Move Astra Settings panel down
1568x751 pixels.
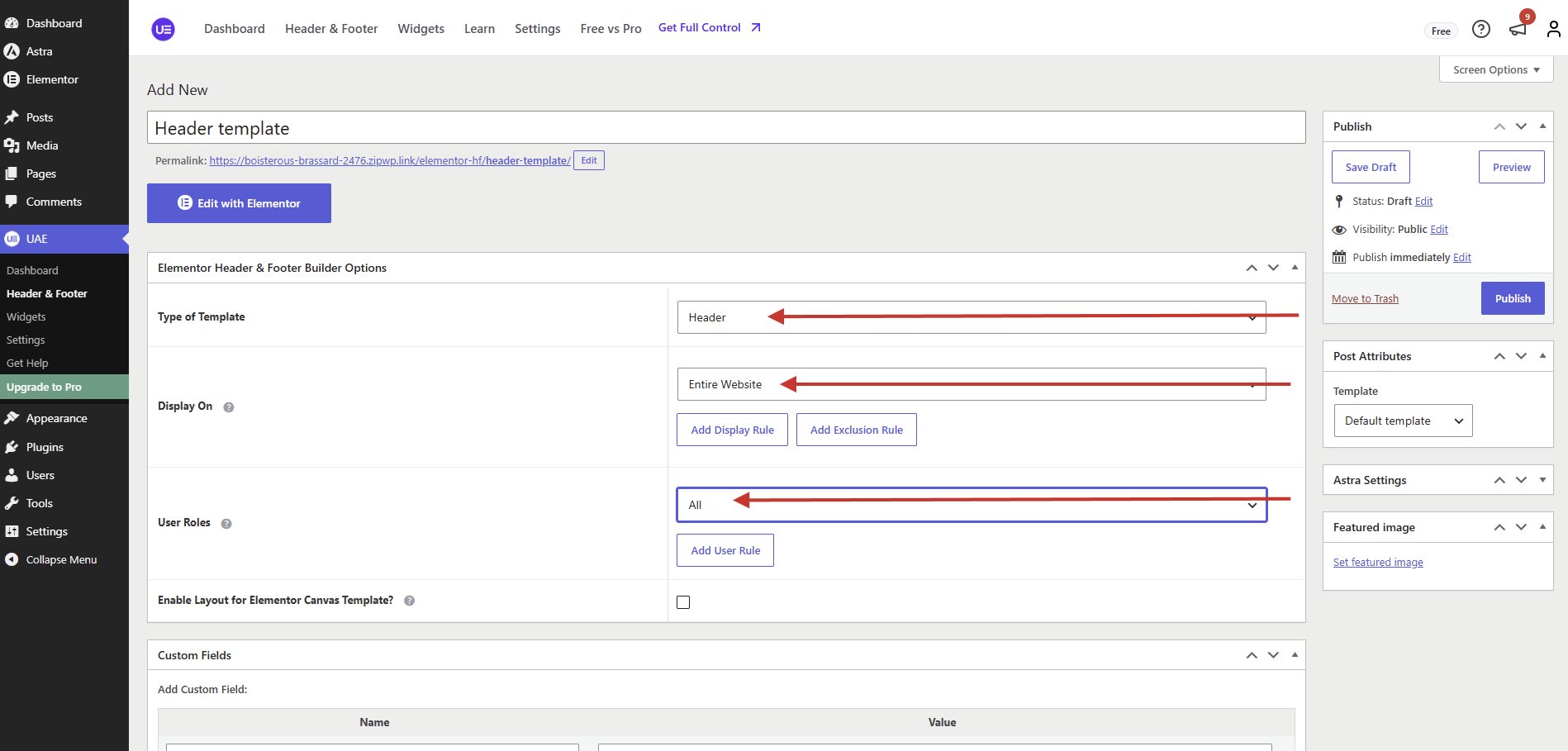pyautogui.click(x=1521, y=480)
